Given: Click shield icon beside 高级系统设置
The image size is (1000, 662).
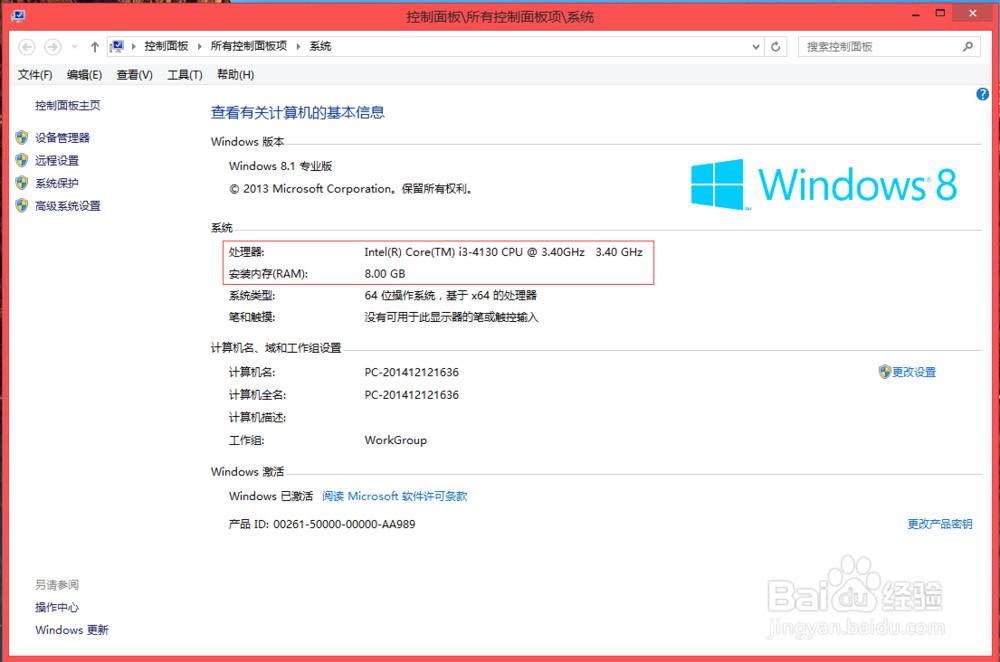Looking at the screenshot, I should click(22, 205).
